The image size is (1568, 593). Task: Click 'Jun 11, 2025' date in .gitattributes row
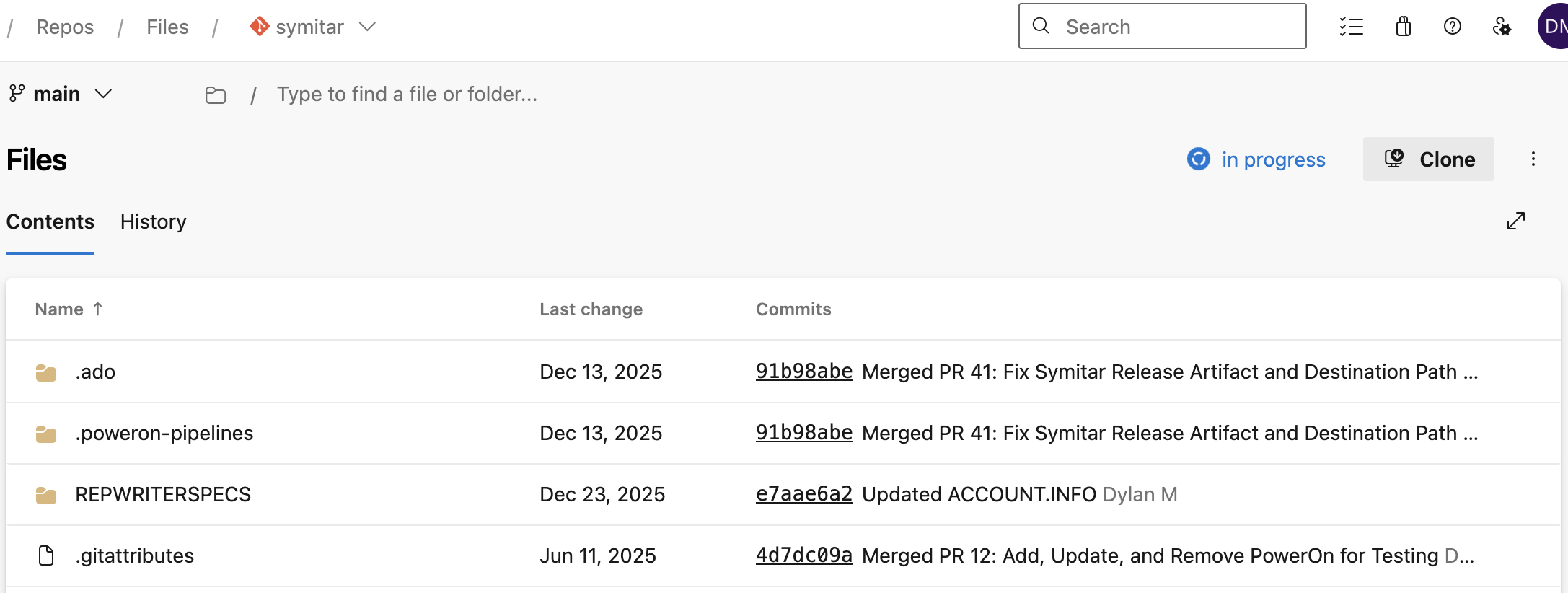tap(598, 555)
